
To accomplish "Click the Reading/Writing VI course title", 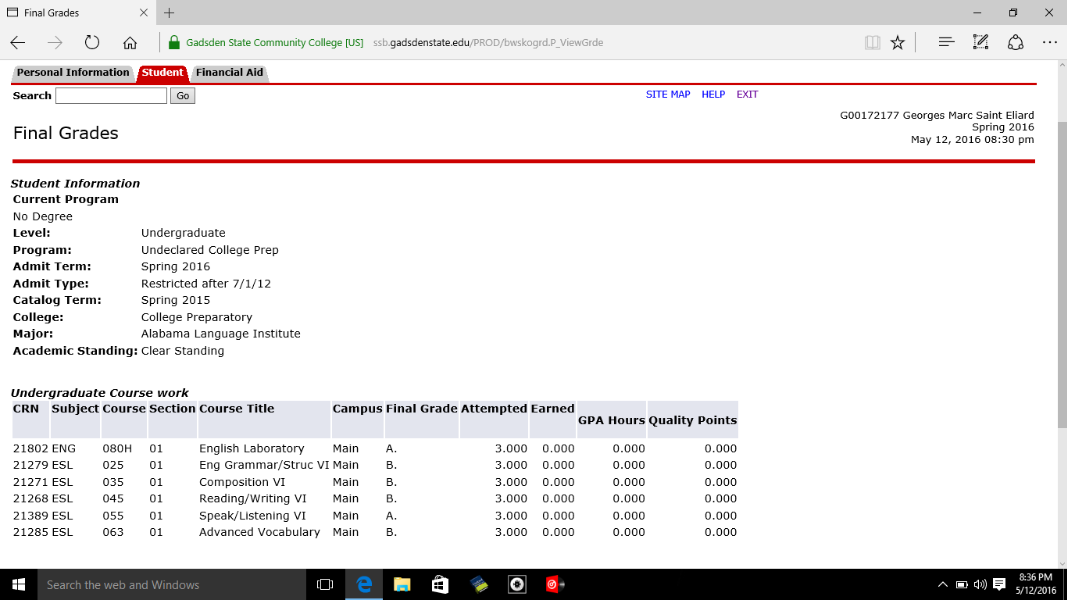I will 252,499.
